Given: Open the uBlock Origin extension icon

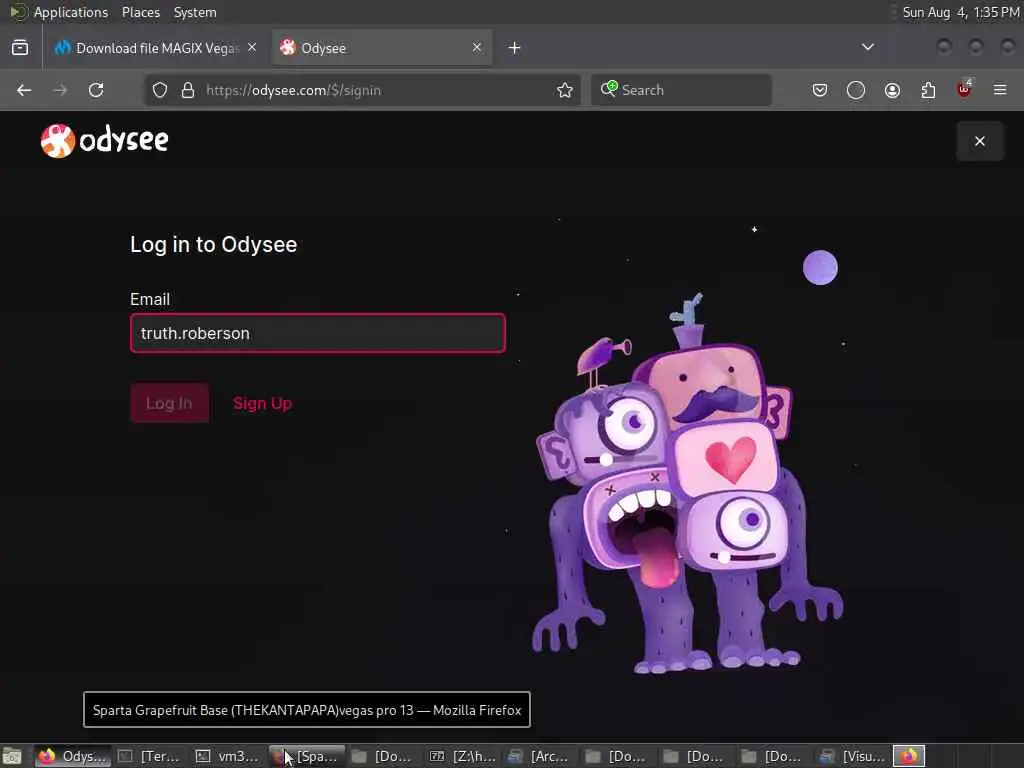Looking at the screenshot, I should pos(964,89).
